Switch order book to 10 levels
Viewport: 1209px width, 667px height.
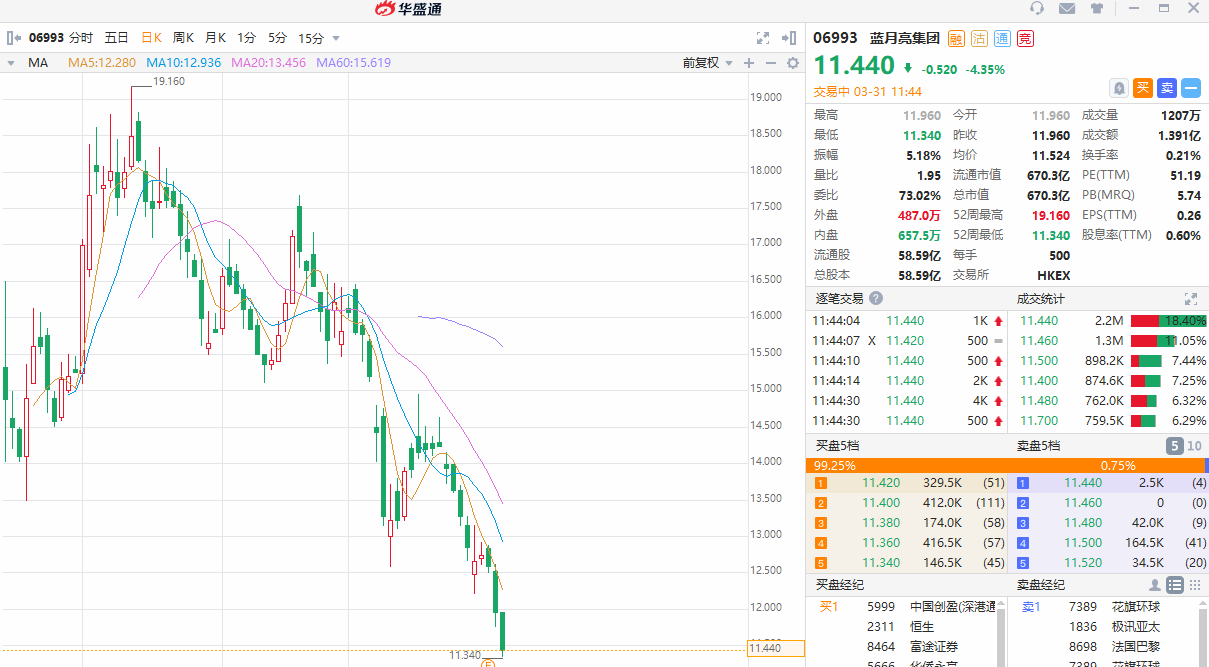[x=1194, y=446]
